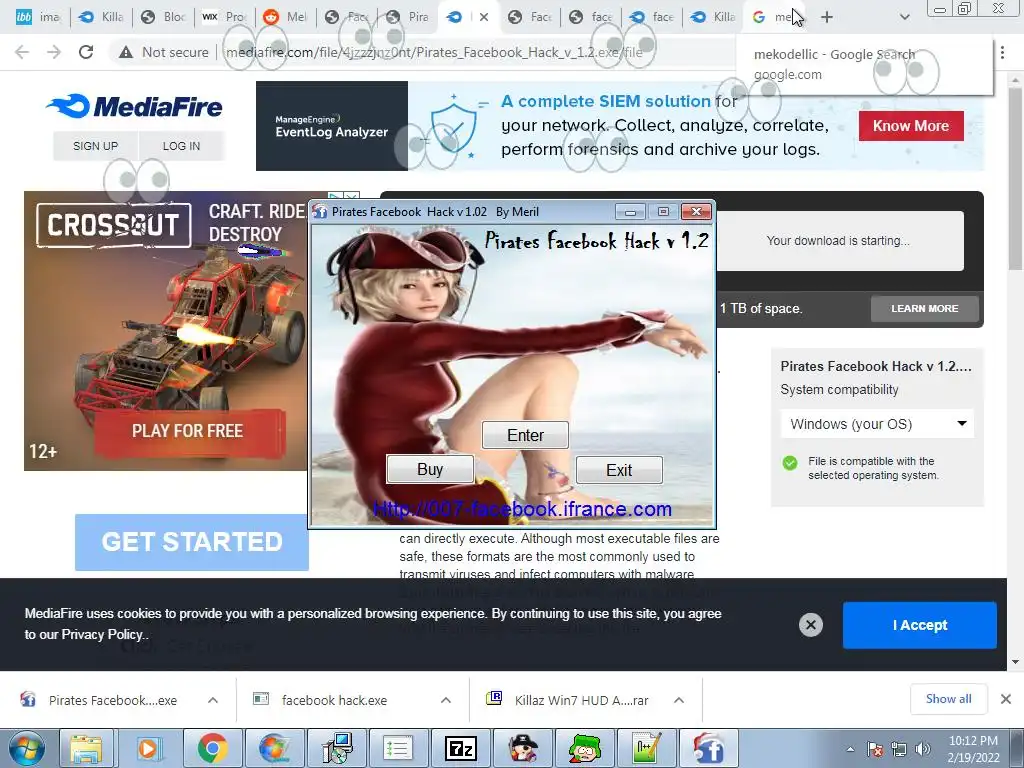Screen dimensions: 1024x768
Task: Expand options for Killaz Win7 HUD rar
Action: pos(679,700)
